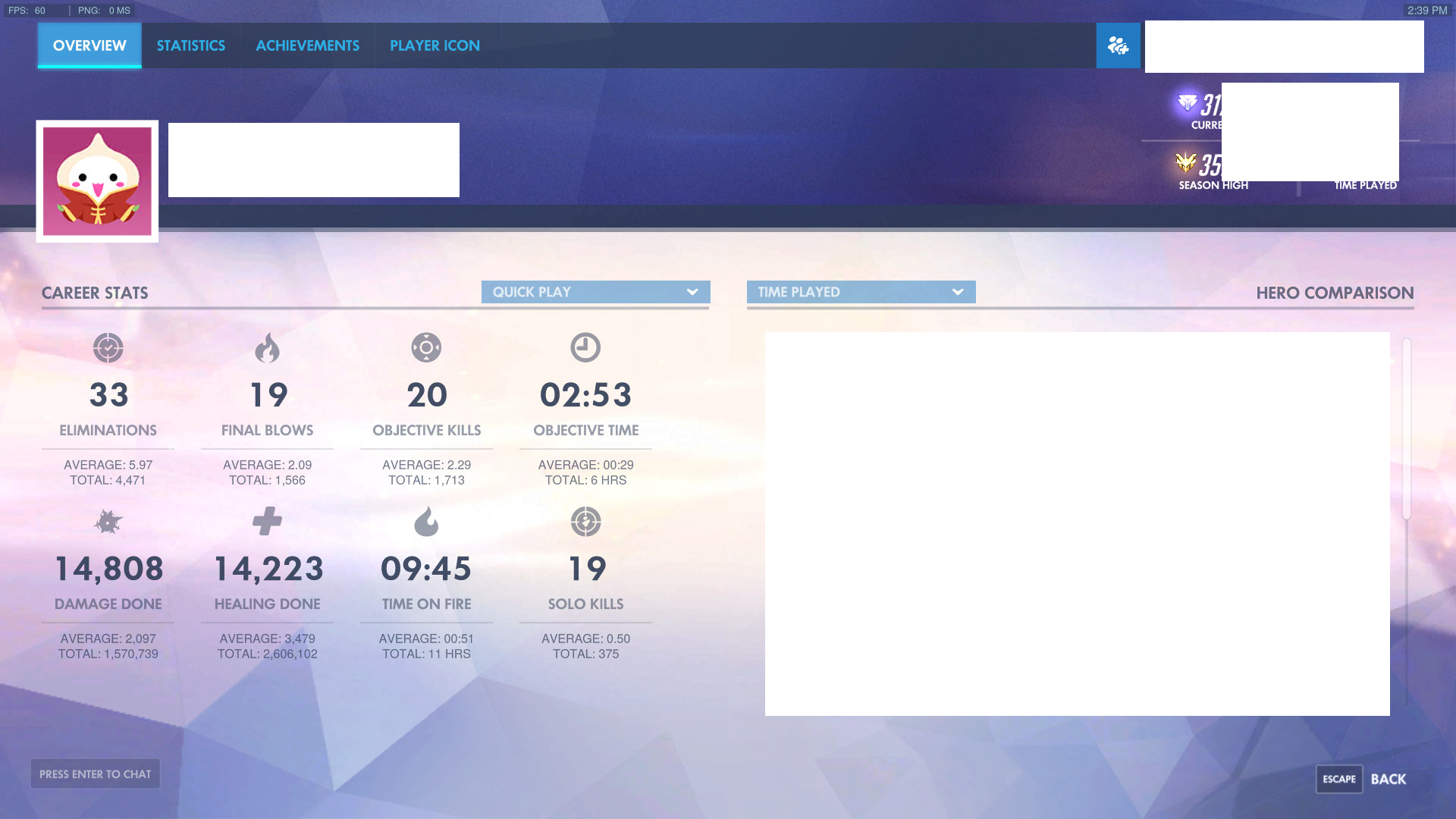Click the 09:45 Time On Fire value
The image size is (1456, 819).
[x=426, y=569]
